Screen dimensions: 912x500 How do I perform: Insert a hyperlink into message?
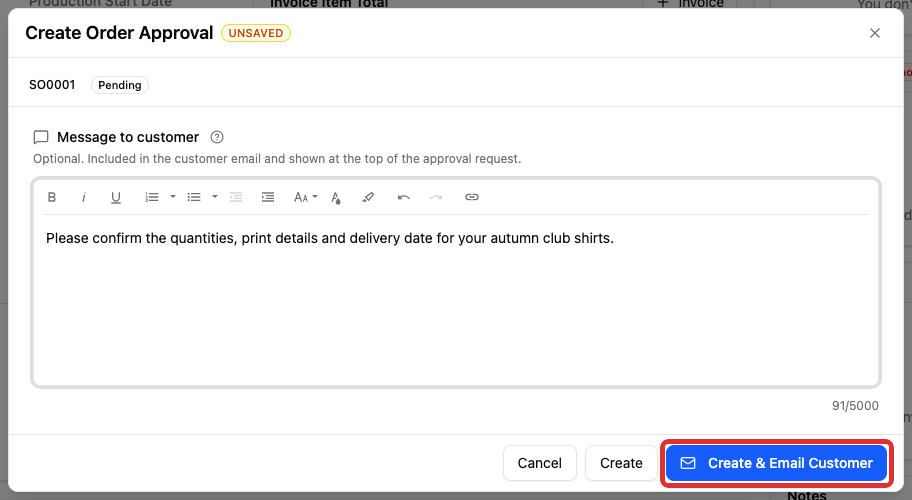472,197
